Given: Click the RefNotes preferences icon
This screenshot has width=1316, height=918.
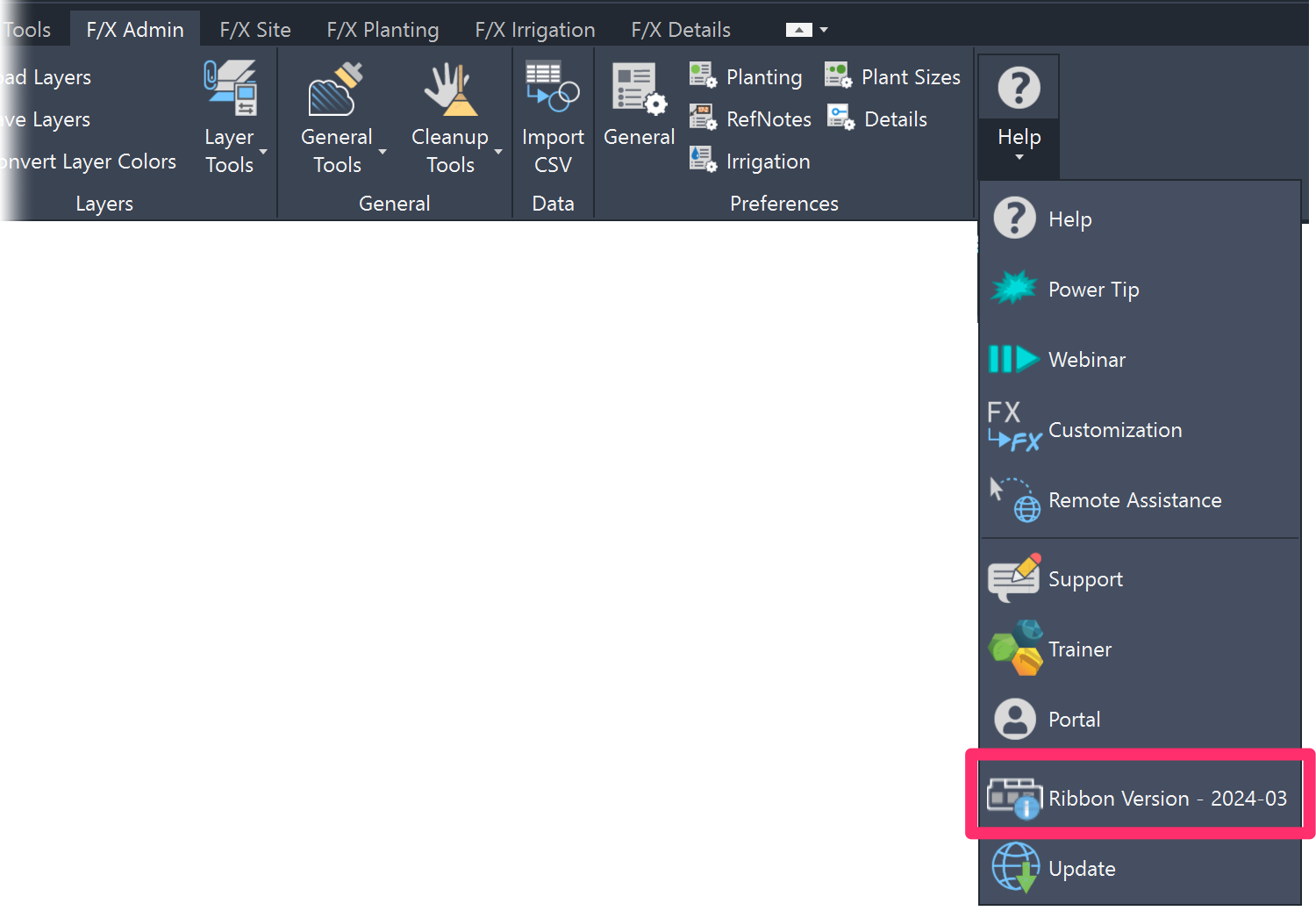Looking at the screenshot, I should click(702, 117).
